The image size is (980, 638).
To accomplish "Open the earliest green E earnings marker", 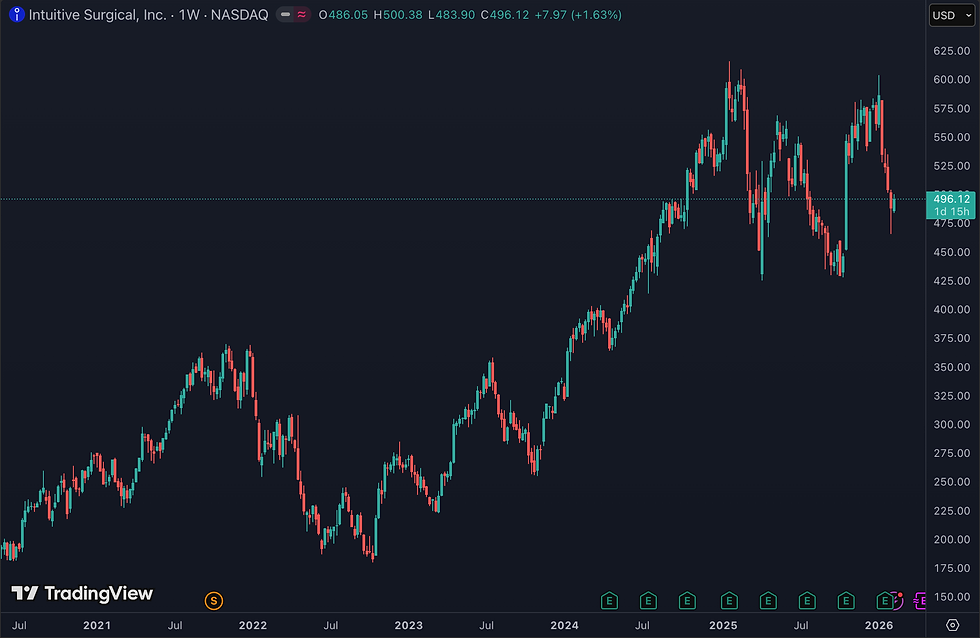I will tap(609, 601).
